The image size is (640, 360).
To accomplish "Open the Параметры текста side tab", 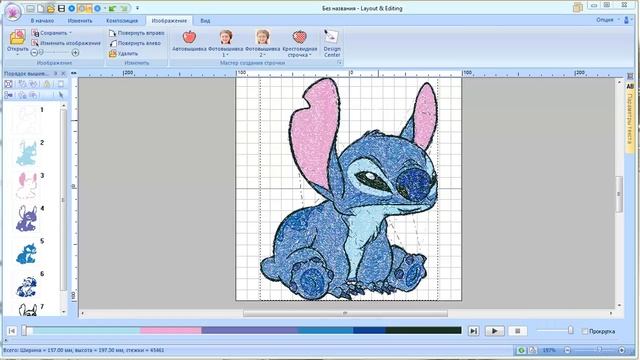I will 630,122.
